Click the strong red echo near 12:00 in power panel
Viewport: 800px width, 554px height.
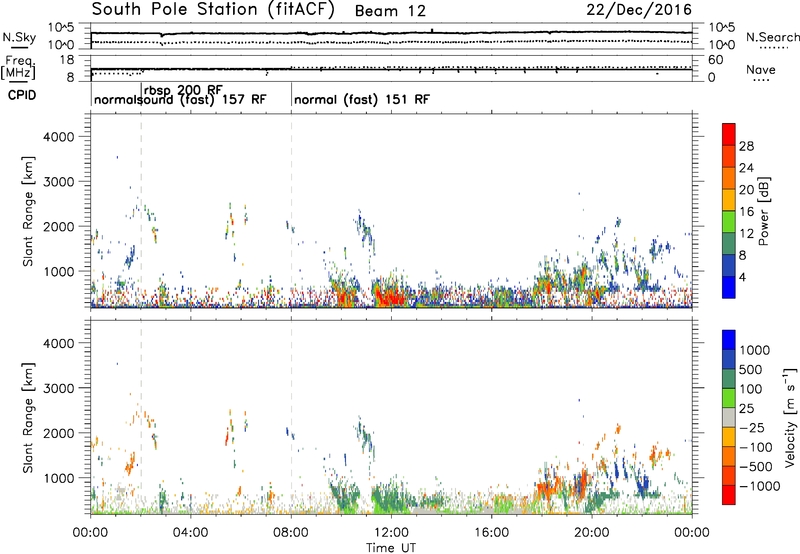pyautogui.click(x=390, y=297)
